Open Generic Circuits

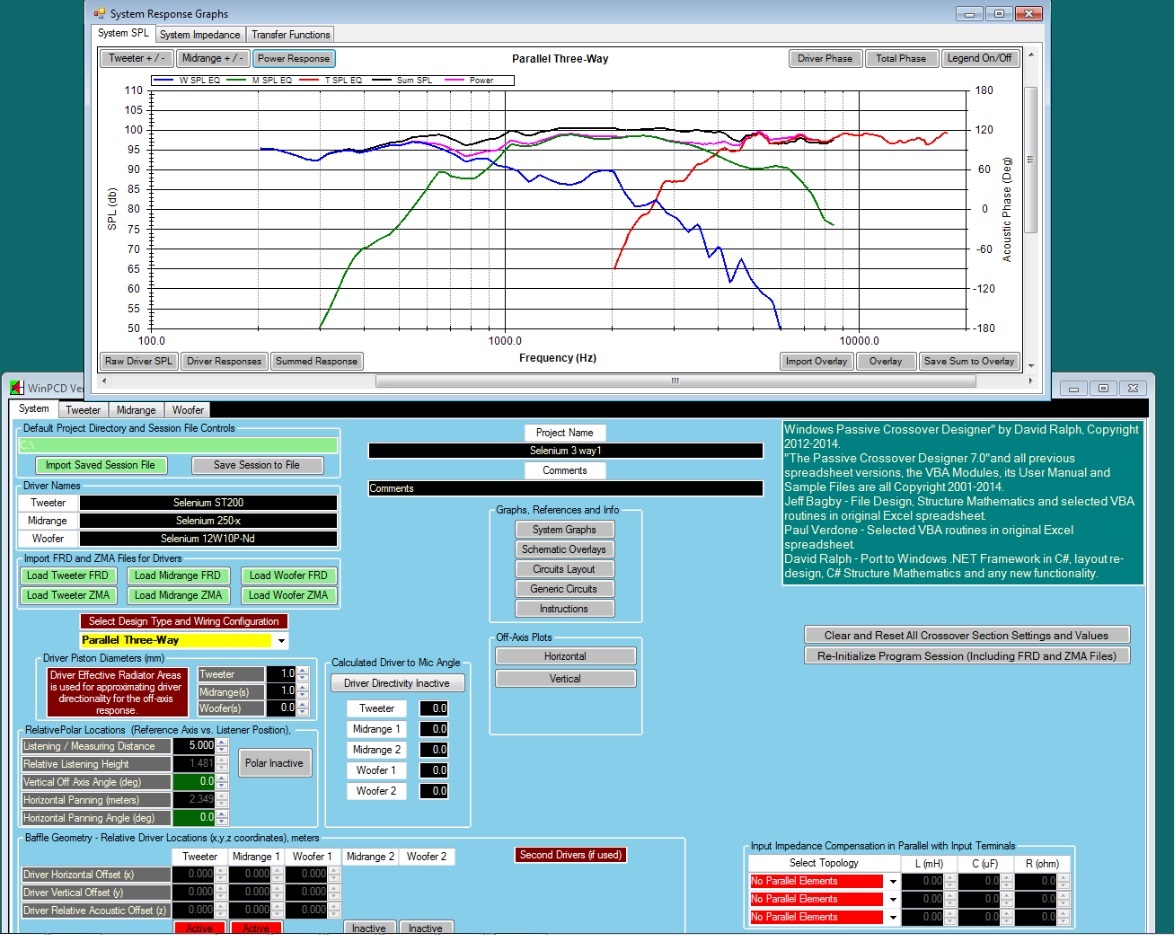tap(564, 589)
